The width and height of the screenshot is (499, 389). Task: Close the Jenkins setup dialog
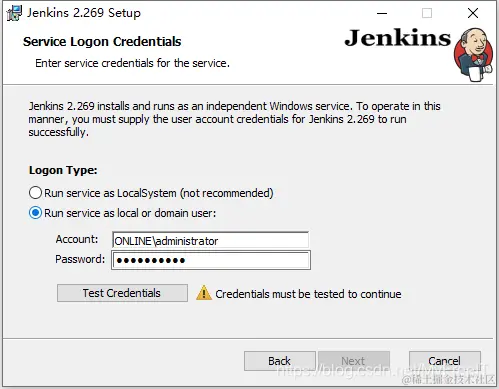(x=473, y=13)
